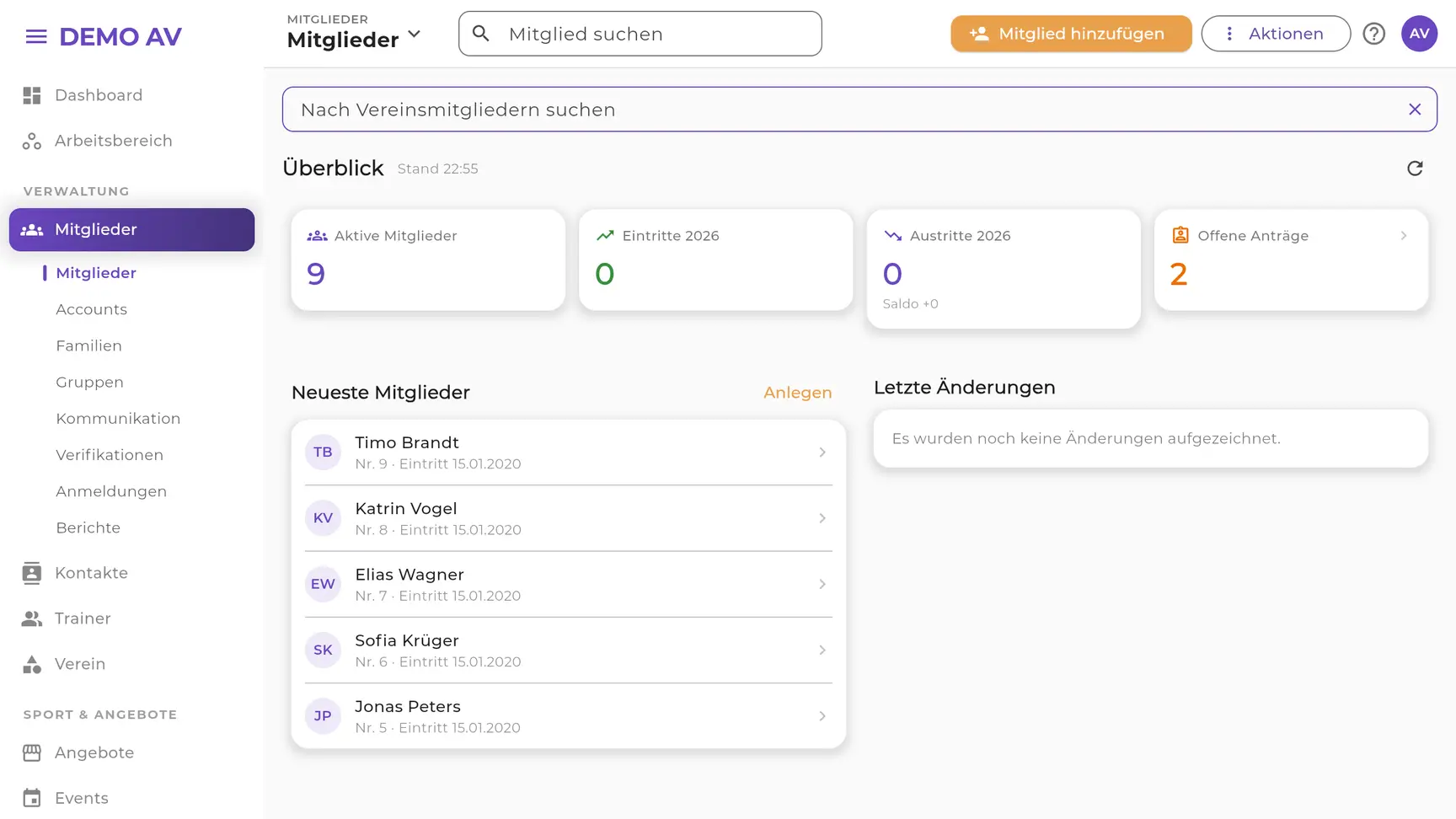This screenshot has height=819, width=1456.
Task: Open Katrin Vogel row chevron
Action: [x=822, y=518]
